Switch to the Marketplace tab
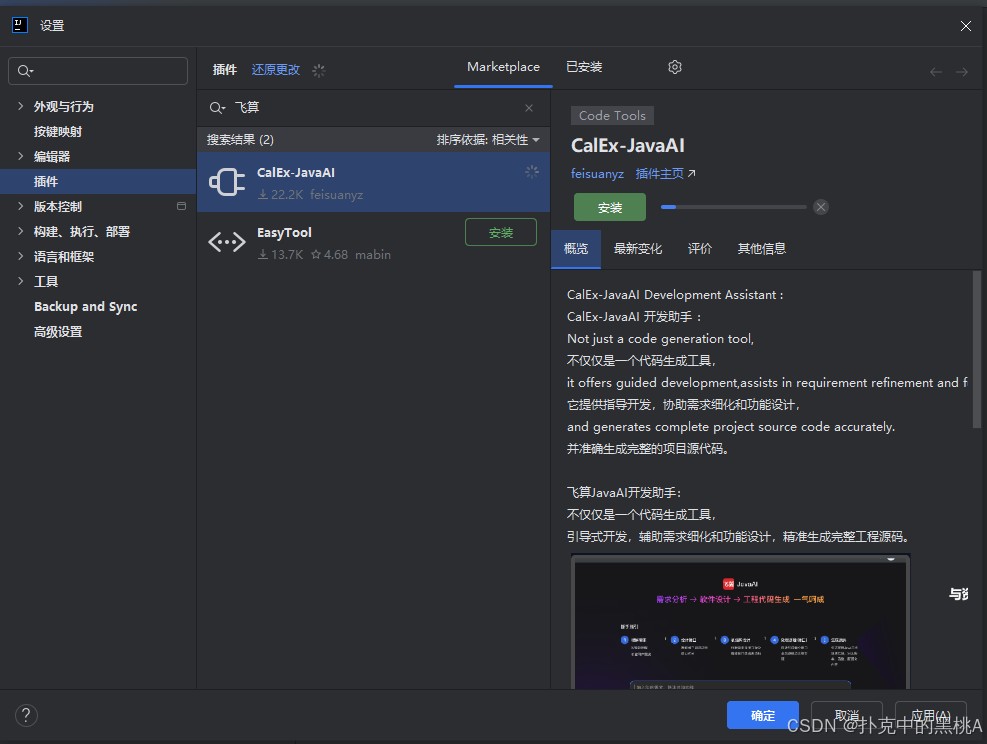Image resolution: width=987 pixels, height=744 pixels. click(x=503, y=67)
